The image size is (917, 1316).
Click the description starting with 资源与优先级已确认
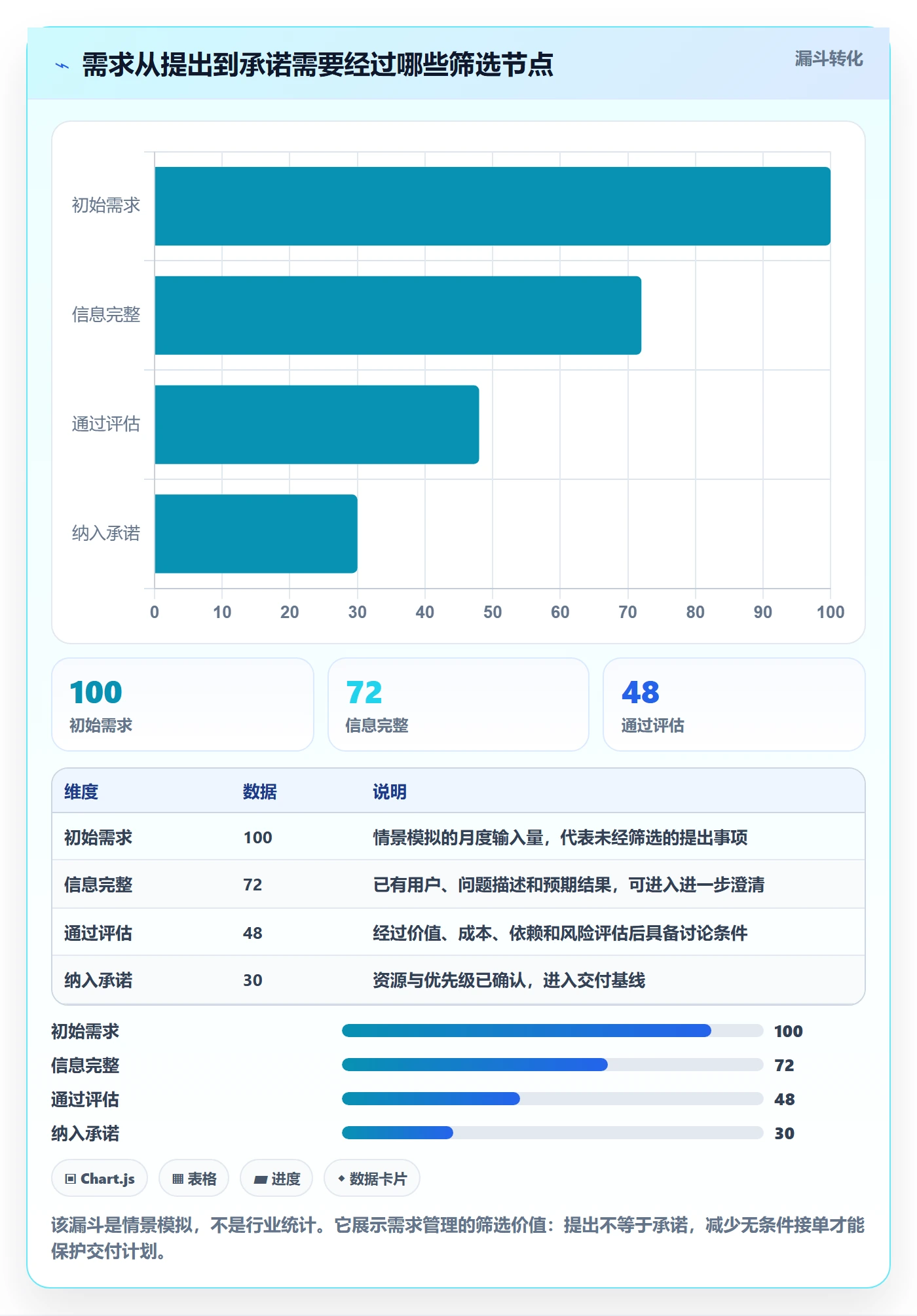(x=509, y=980)
